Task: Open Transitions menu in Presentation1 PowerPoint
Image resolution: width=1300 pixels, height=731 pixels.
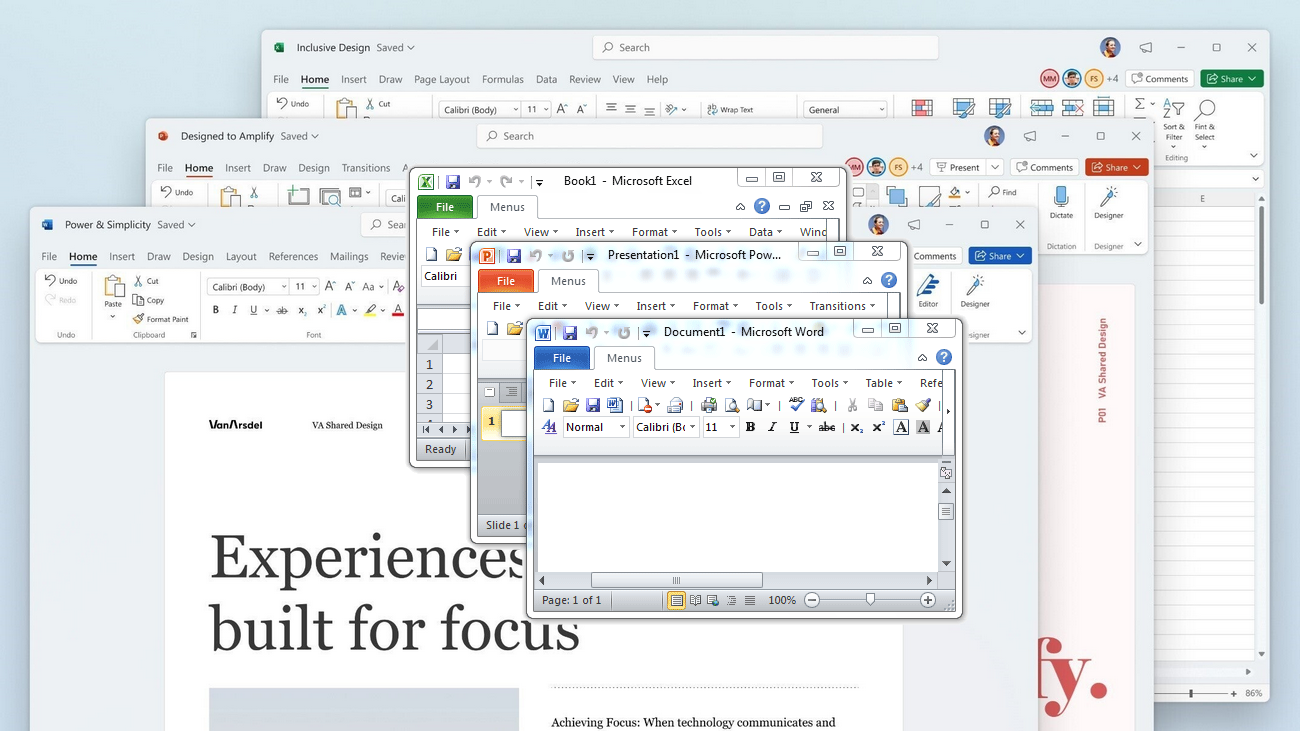Action: [x=842, y=306]
